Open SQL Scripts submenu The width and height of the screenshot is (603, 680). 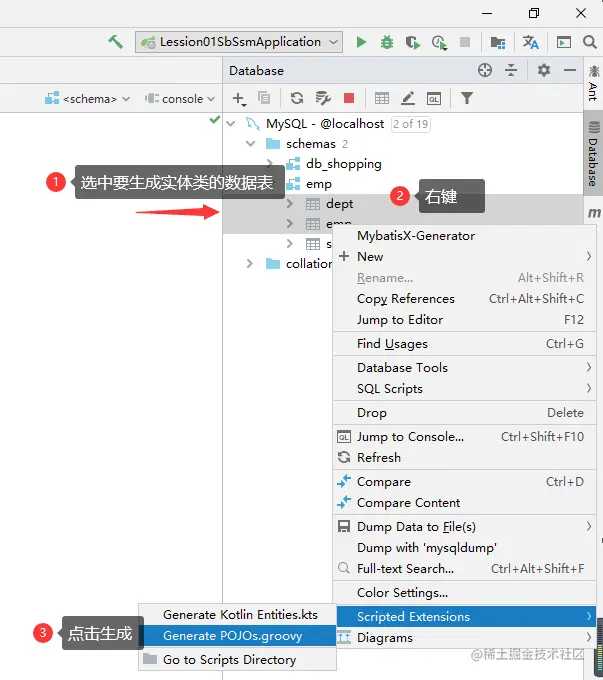pyautogui.click(x=464, y=389)
